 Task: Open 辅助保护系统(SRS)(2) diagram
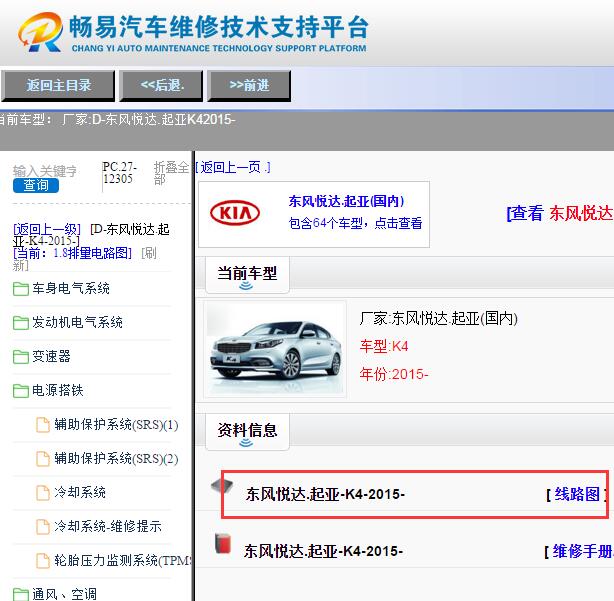(x=116, y=459)
